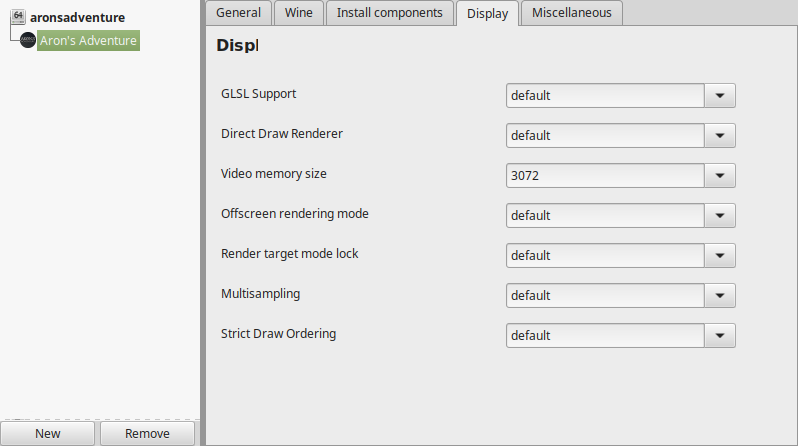Click the Remove button
Screen dimensions: 798x446
[x=148, y=433]
